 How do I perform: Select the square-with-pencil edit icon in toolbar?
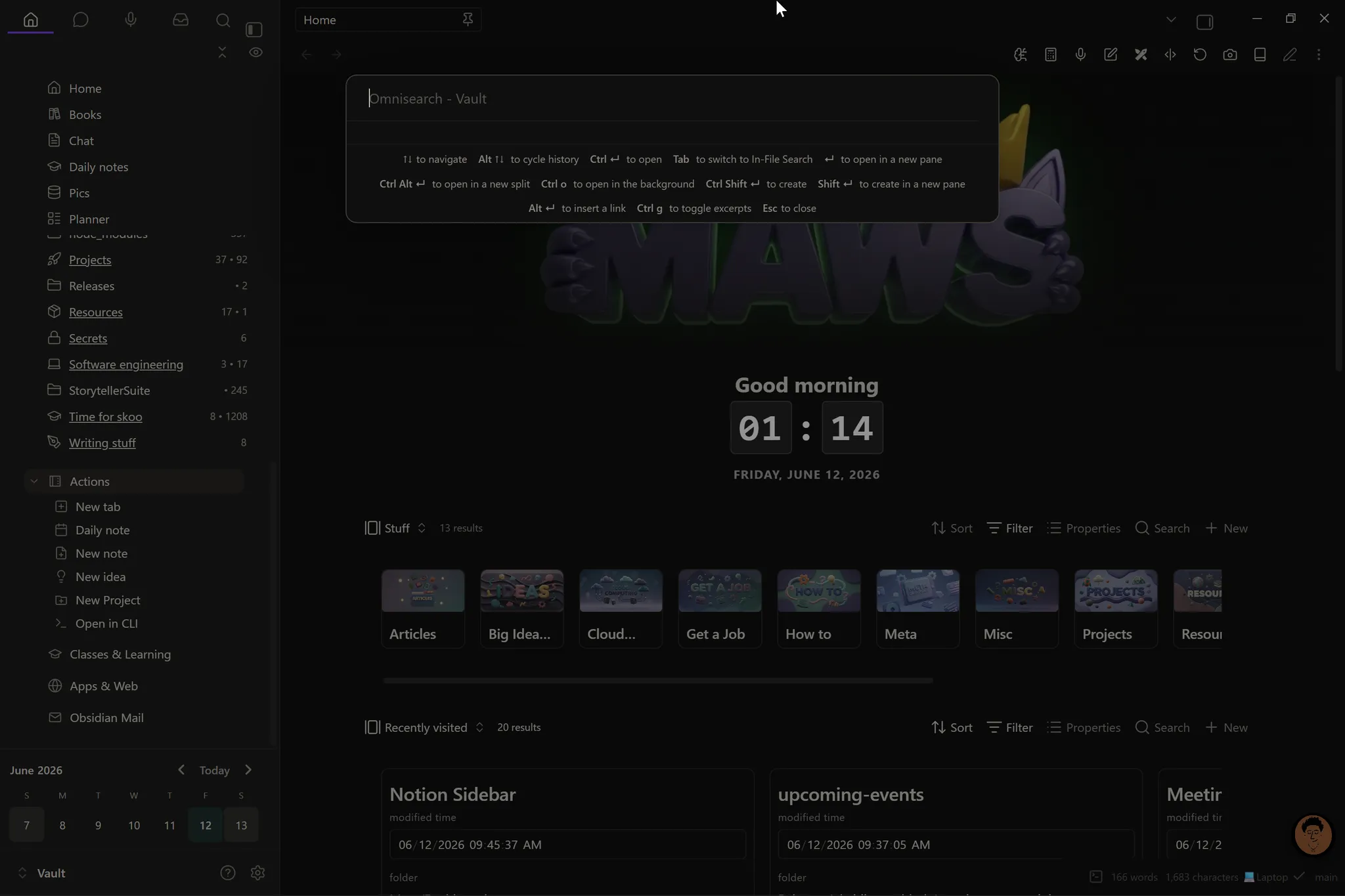tap(1111, 54)
